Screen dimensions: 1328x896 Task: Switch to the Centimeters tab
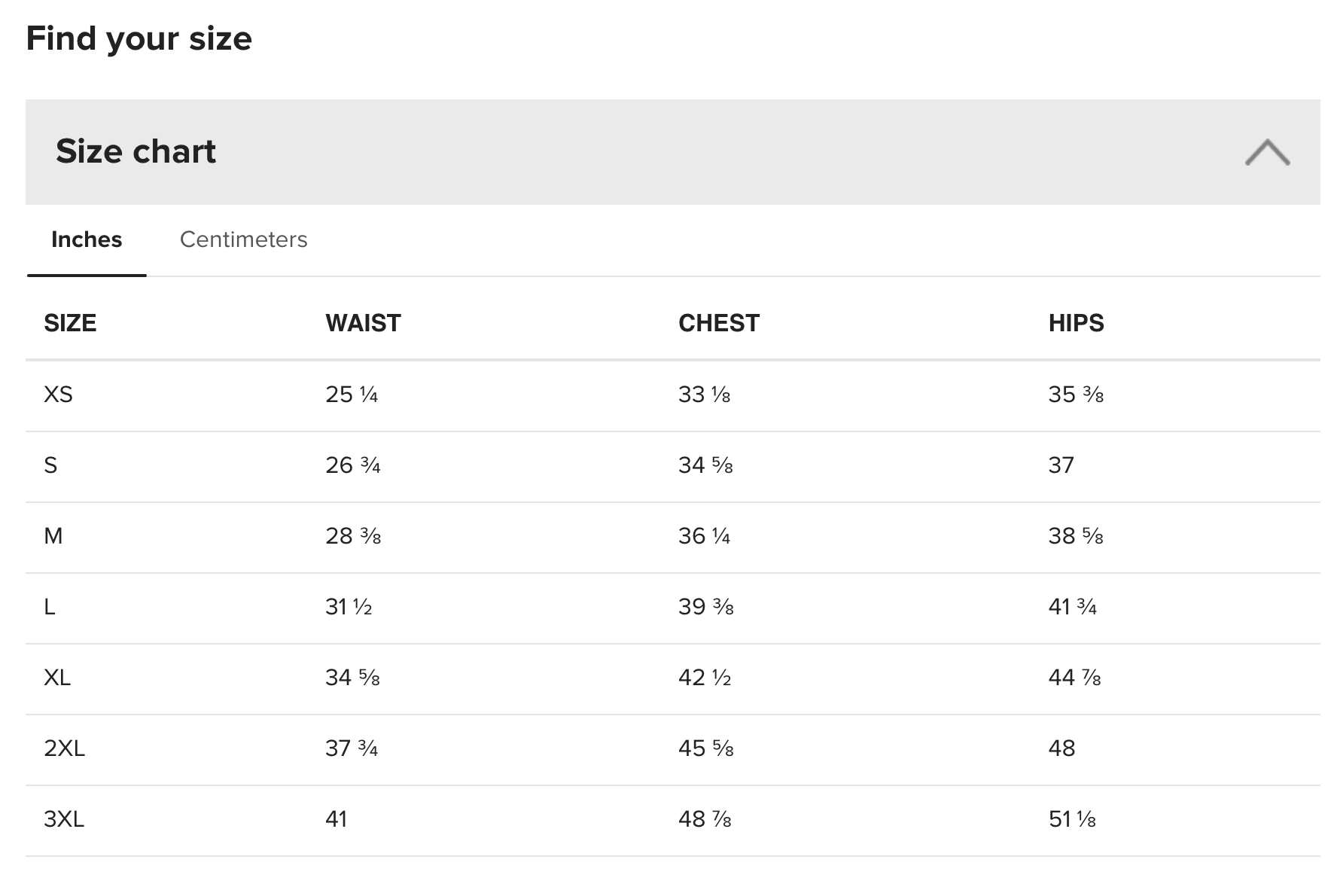243,239
